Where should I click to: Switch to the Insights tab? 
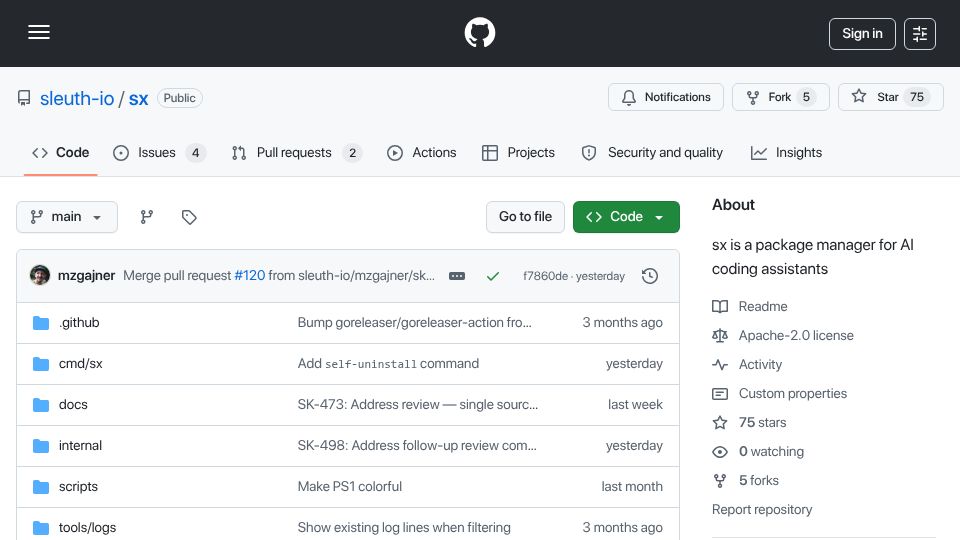point(786,152)
